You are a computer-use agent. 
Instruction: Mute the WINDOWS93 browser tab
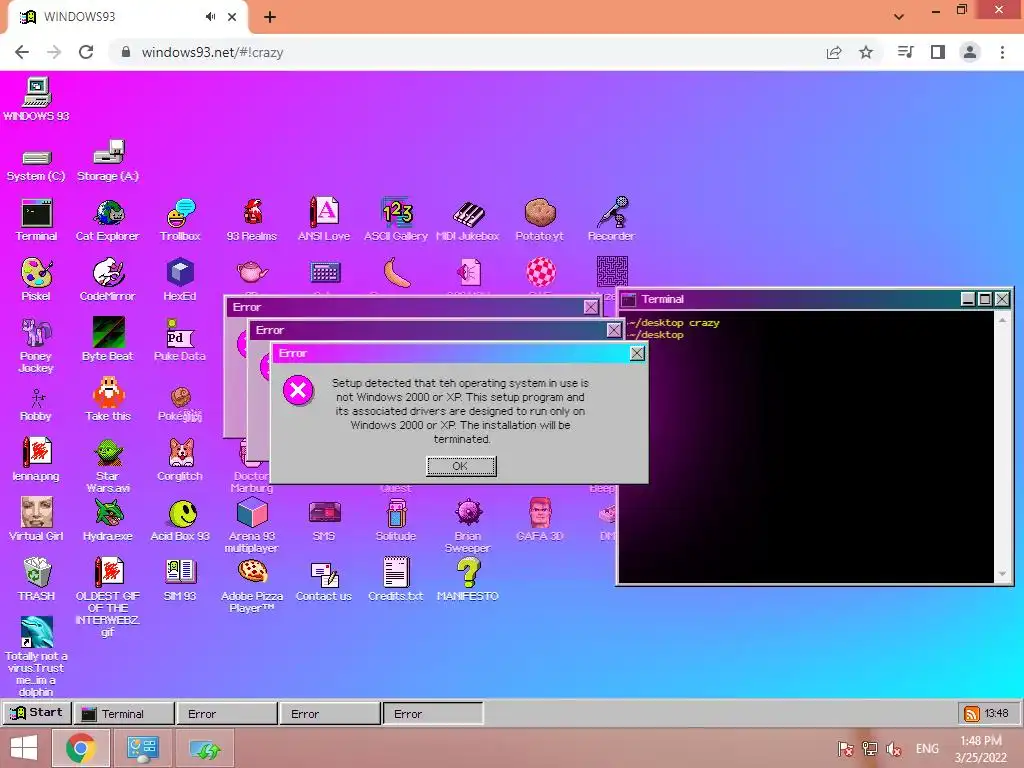[210, 17]
